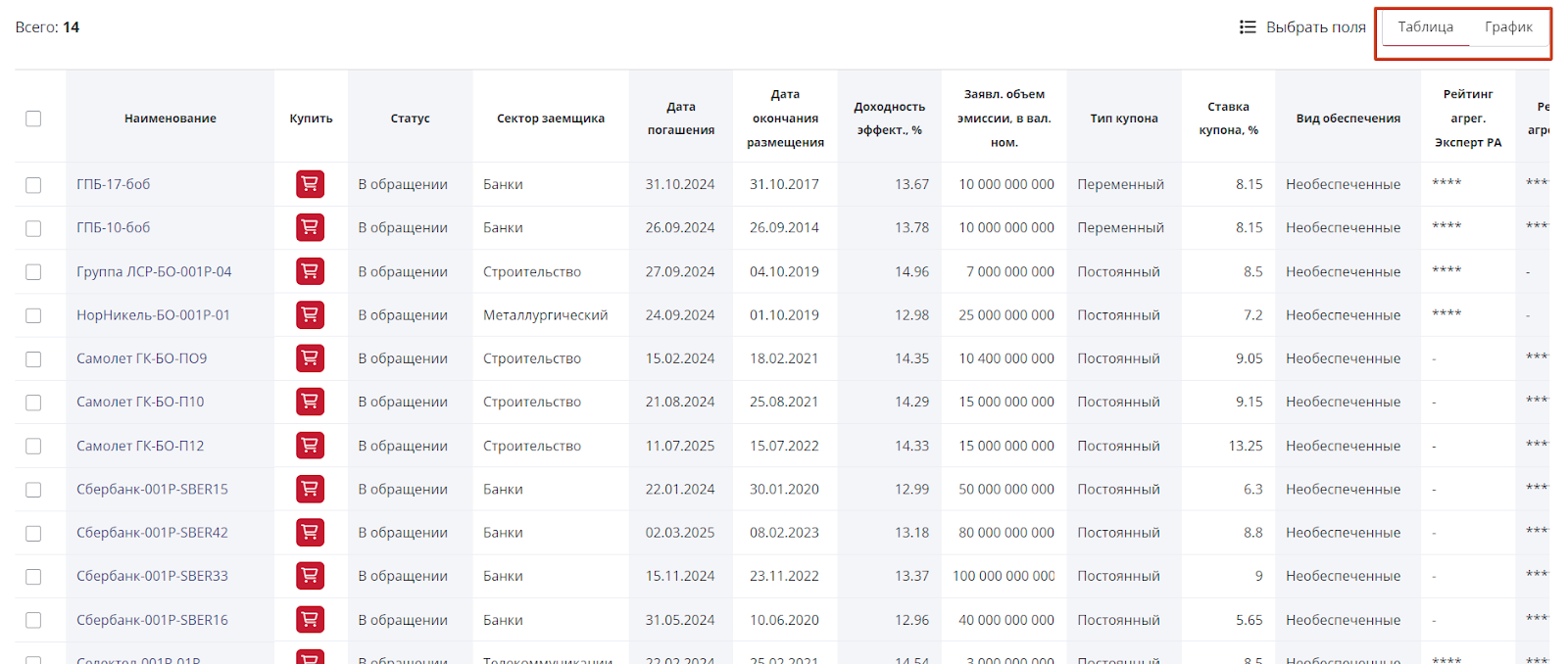
Task: Open Сбербанк-001Р-SBER33 link
Action: click(x=152, y=576)
